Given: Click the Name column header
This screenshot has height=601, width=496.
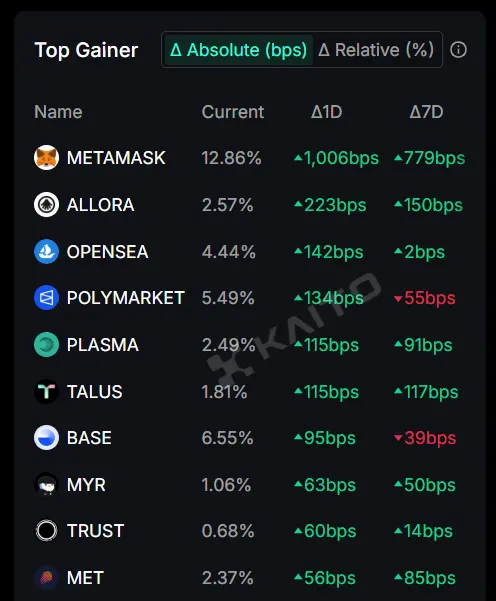Looking at the screenshot, I should pos(58,112).
